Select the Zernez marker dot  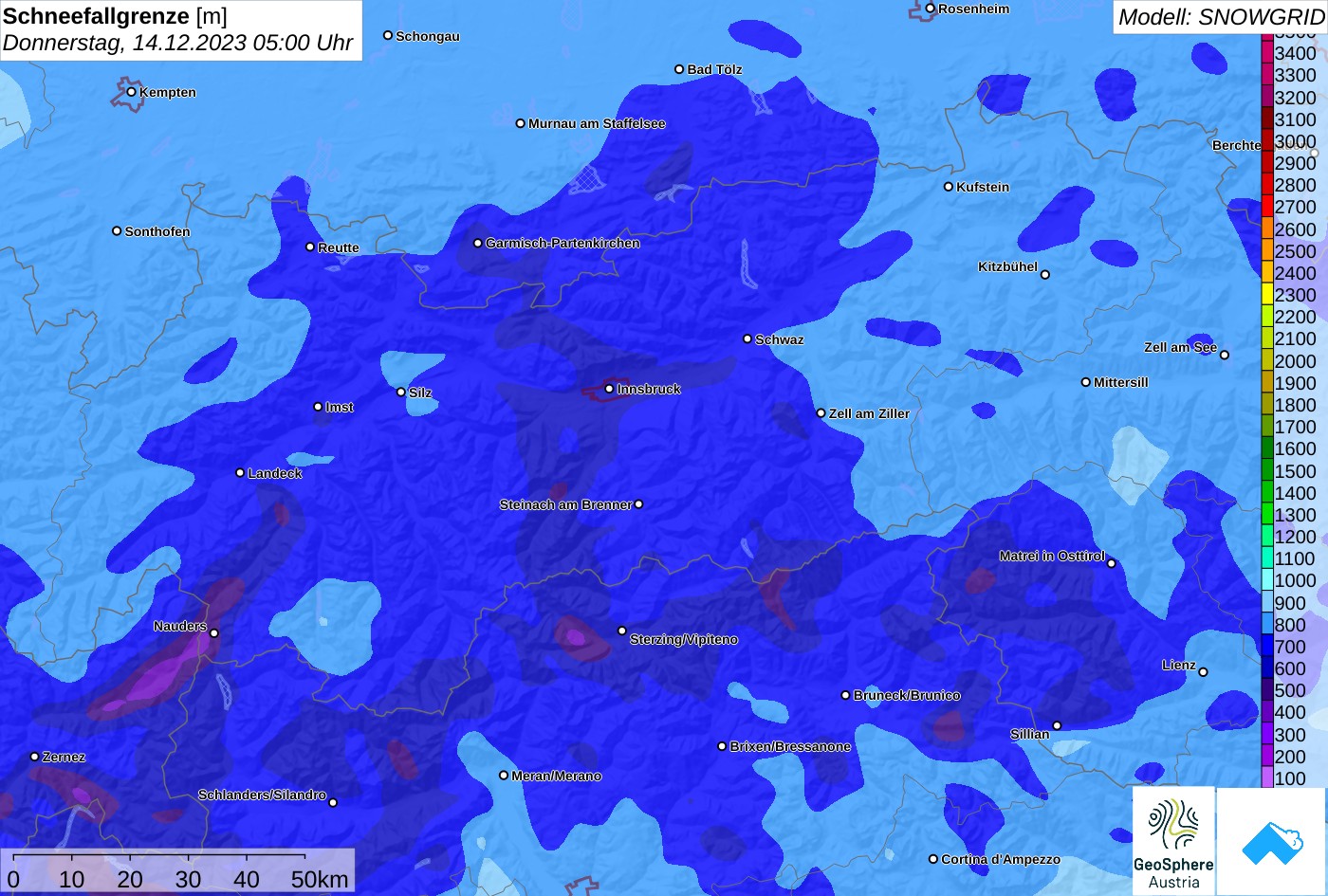pyautogui.click(x=35, y=757)
